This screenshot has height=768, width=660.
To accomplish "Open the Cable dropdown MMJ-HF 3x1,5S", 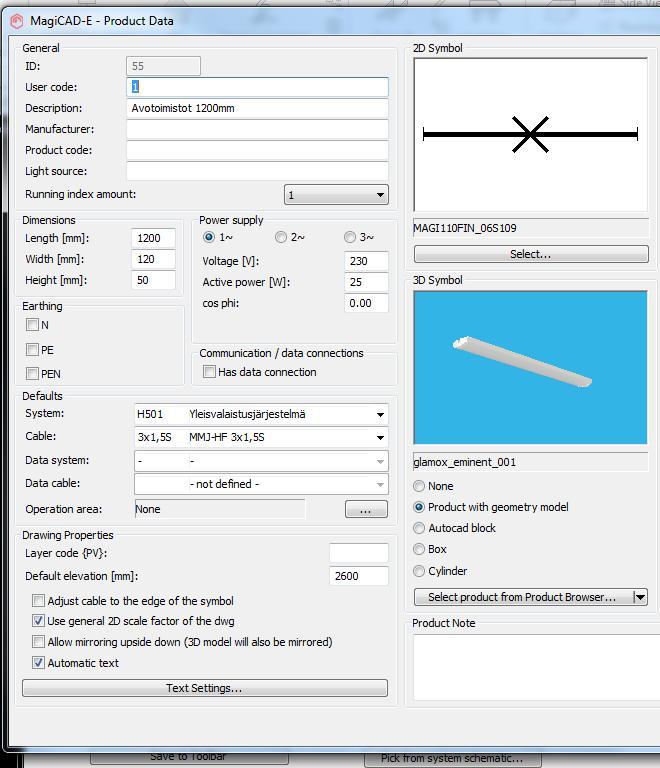I will point(261,437).
